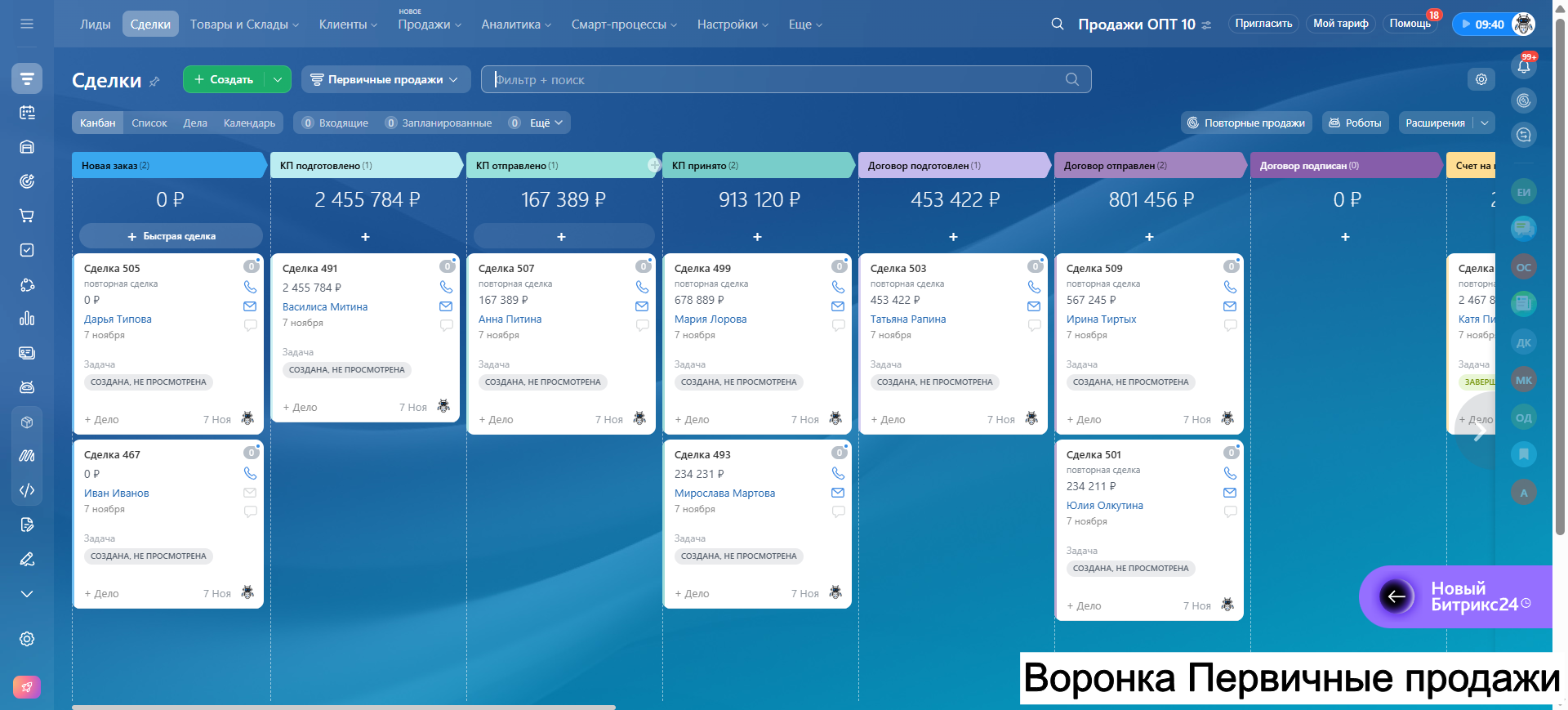Expand the Товары и Склады menu
This screenshot has height=710, width=1568.
(x=244, y=25)
